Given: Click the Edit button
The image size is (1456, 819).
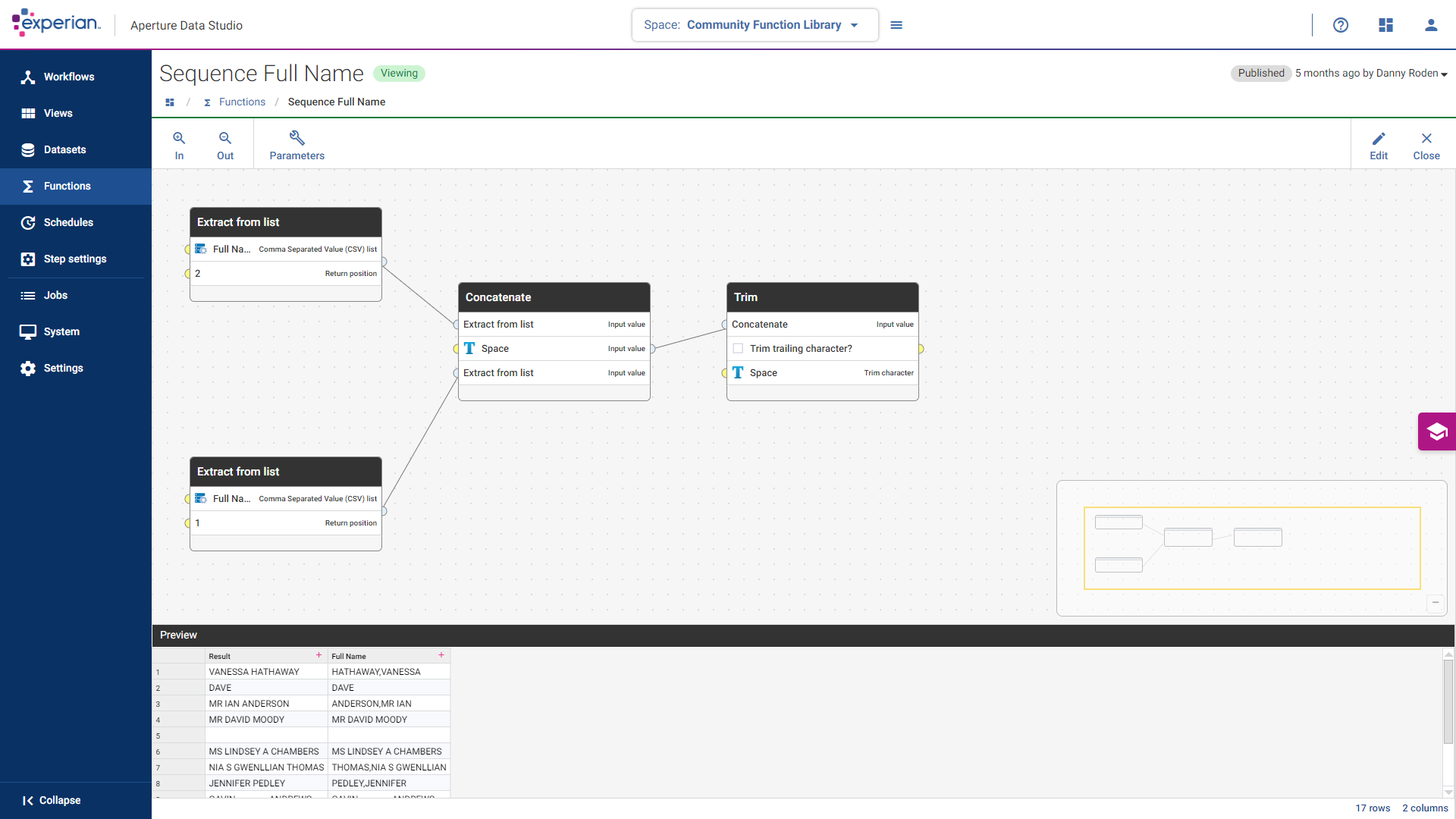Looking at the screenshot, I should coord(1379,144).
